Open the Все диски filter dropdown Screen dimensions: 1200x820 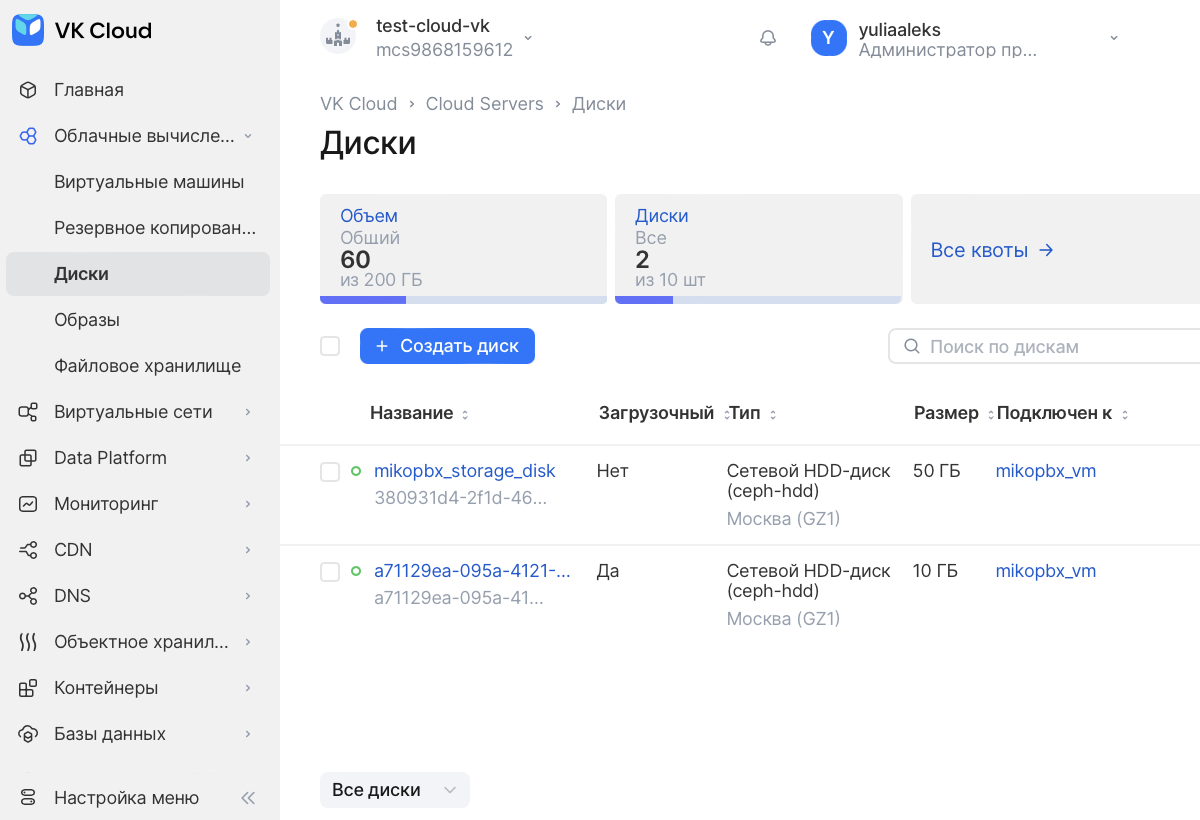[394, 790]
